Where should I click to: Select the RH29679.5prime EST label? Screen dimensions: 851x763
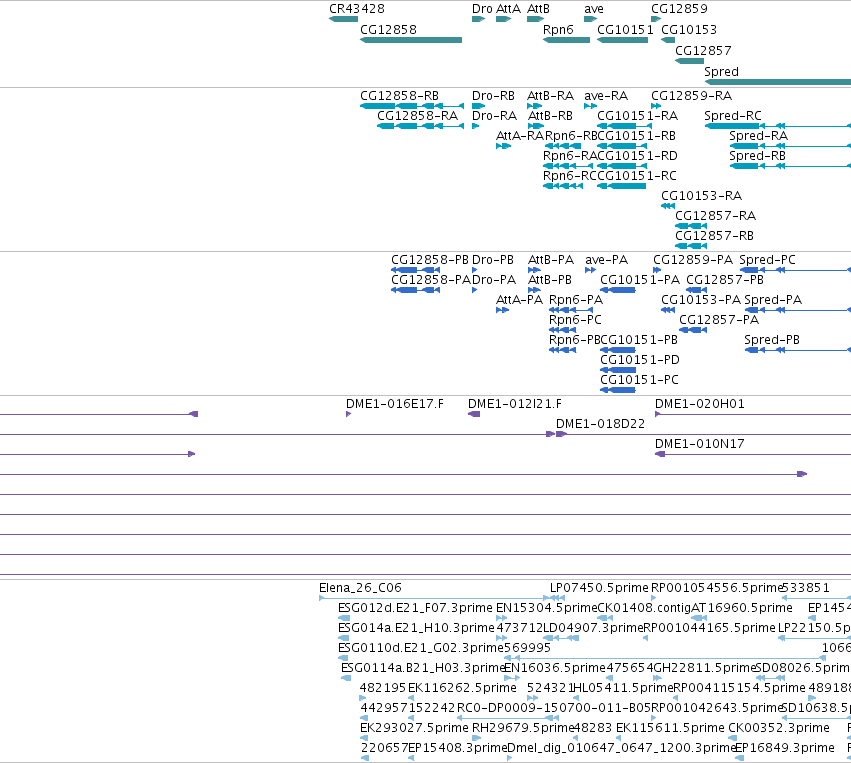(523, 728)
